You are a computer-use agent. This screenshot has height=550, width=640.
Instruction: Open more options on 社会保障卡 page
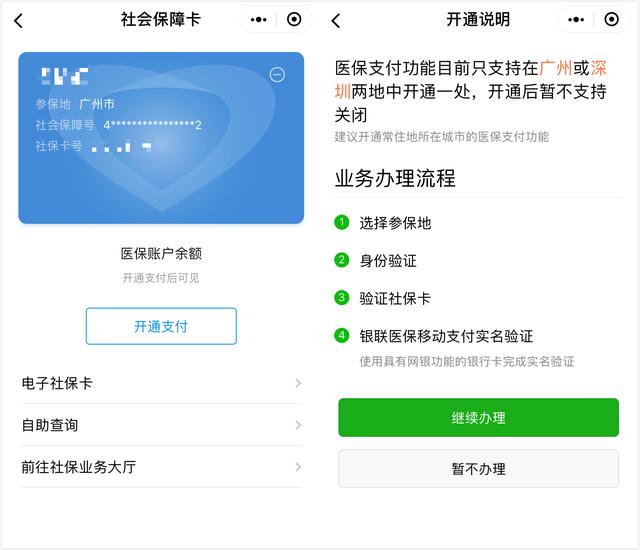coord(258,19)
